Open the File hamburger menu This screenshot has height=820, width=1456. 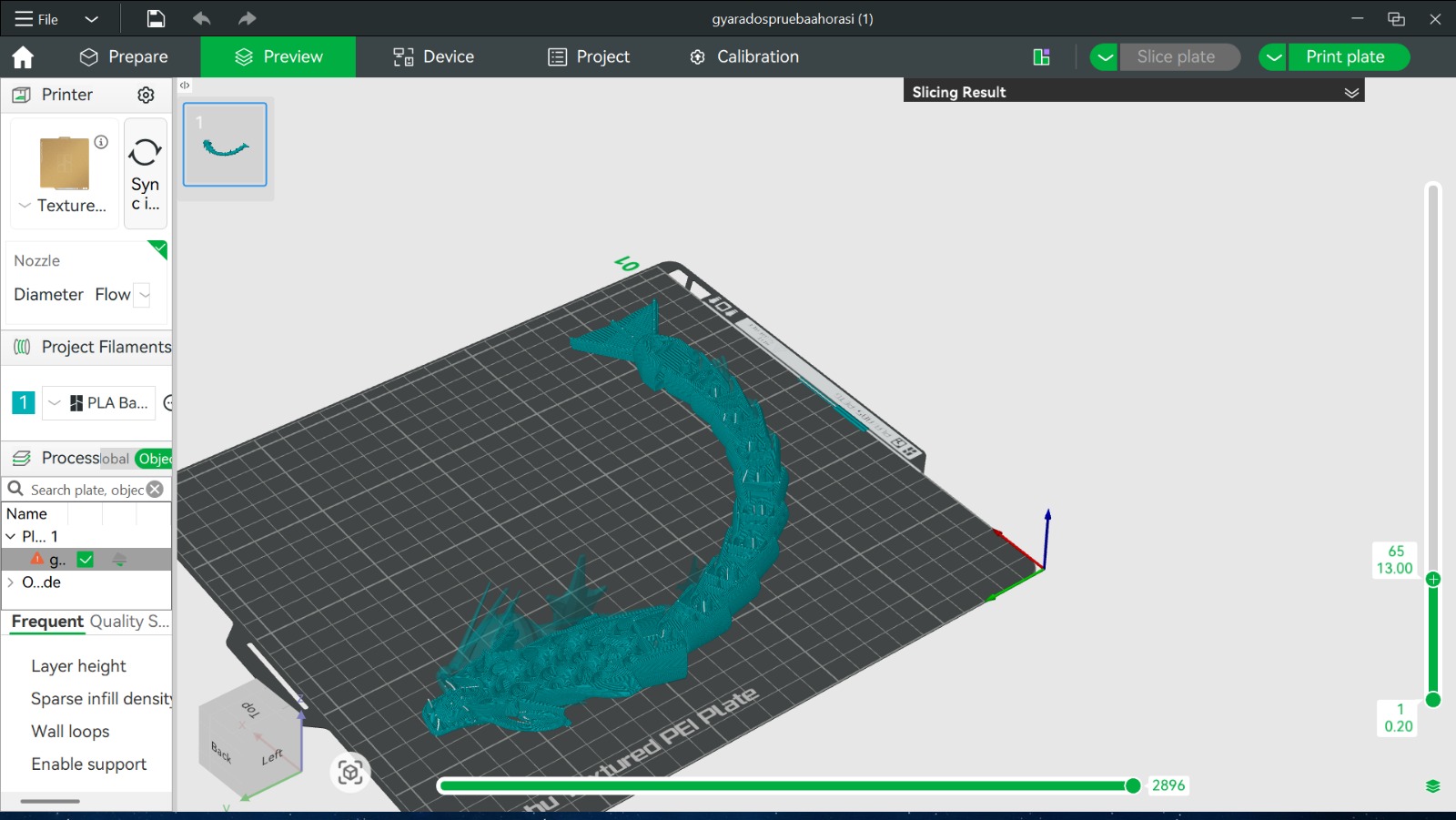point(35,19)
